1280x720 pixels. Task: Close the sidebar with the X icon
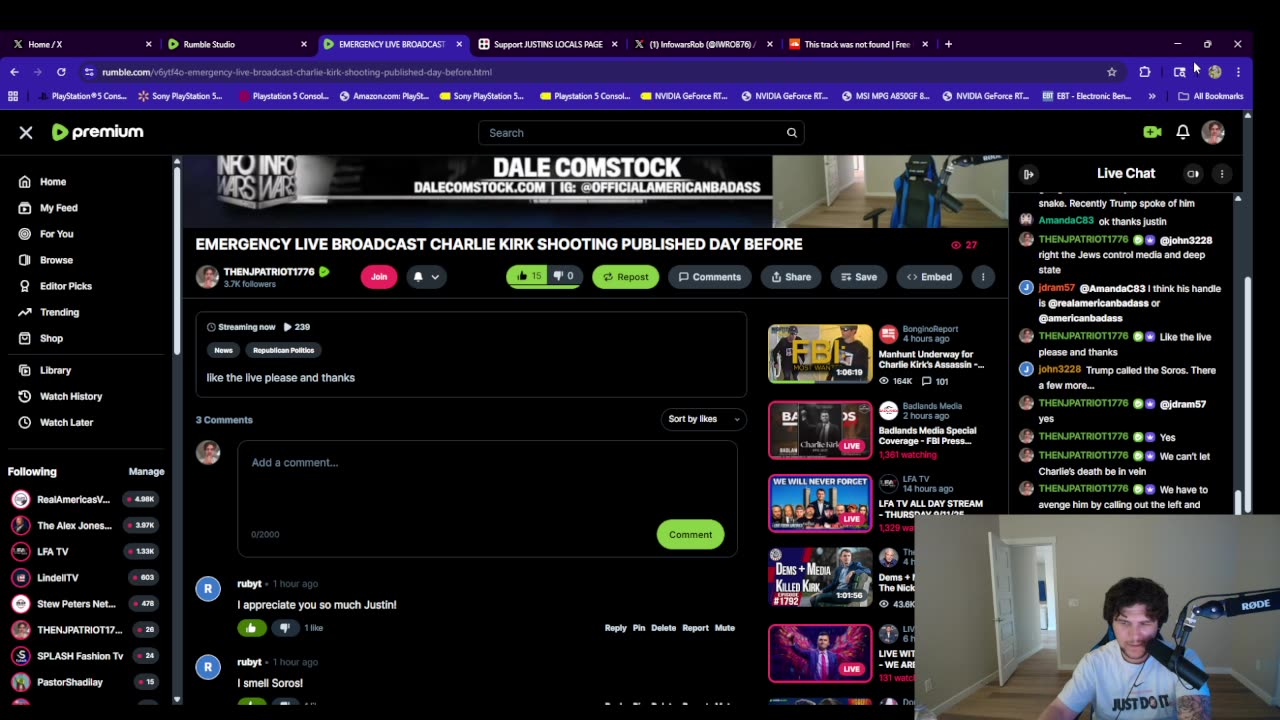coord(26,132)
